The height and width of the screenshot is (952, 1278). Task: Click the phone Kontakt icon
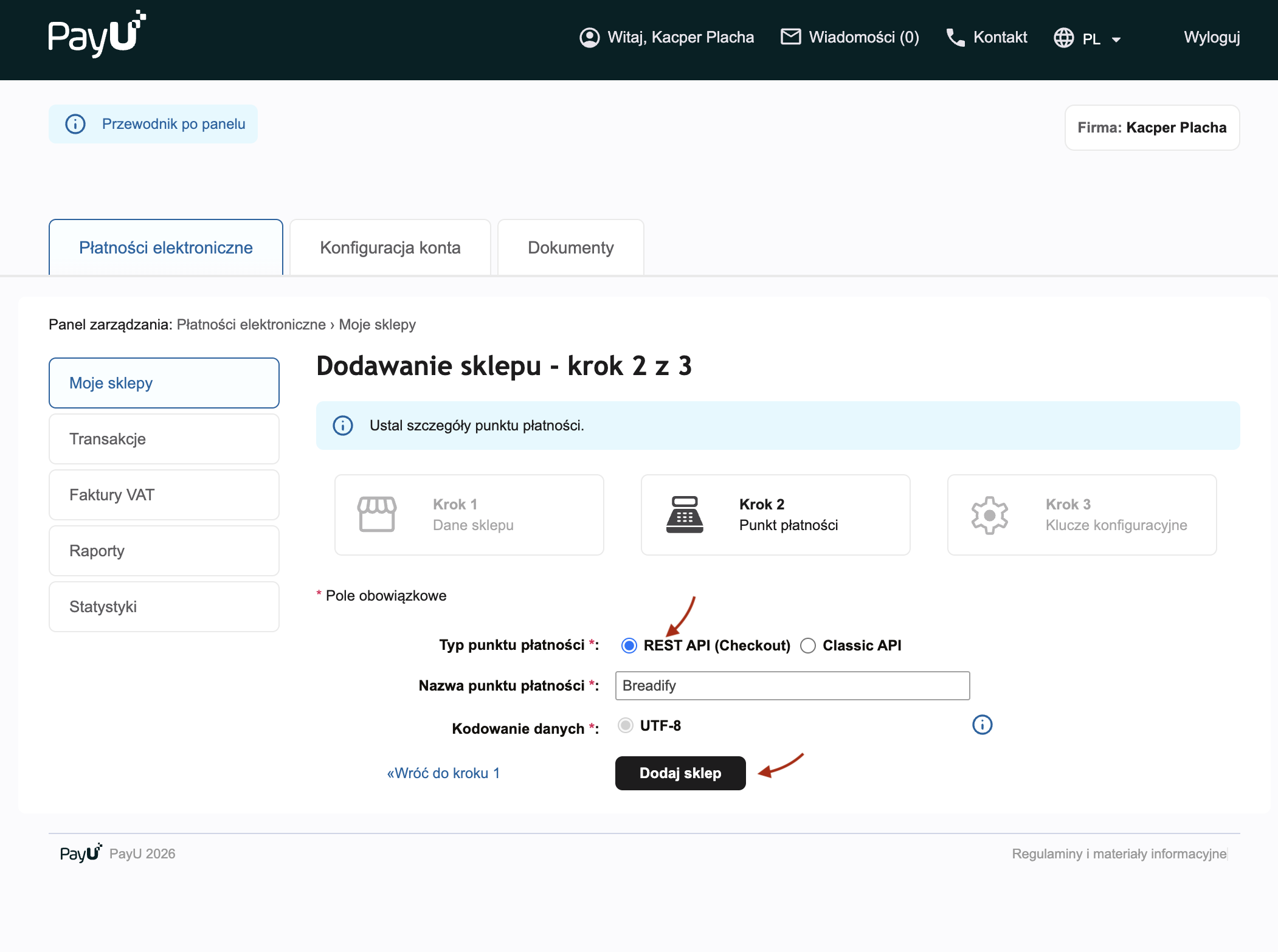coord(955,38)
